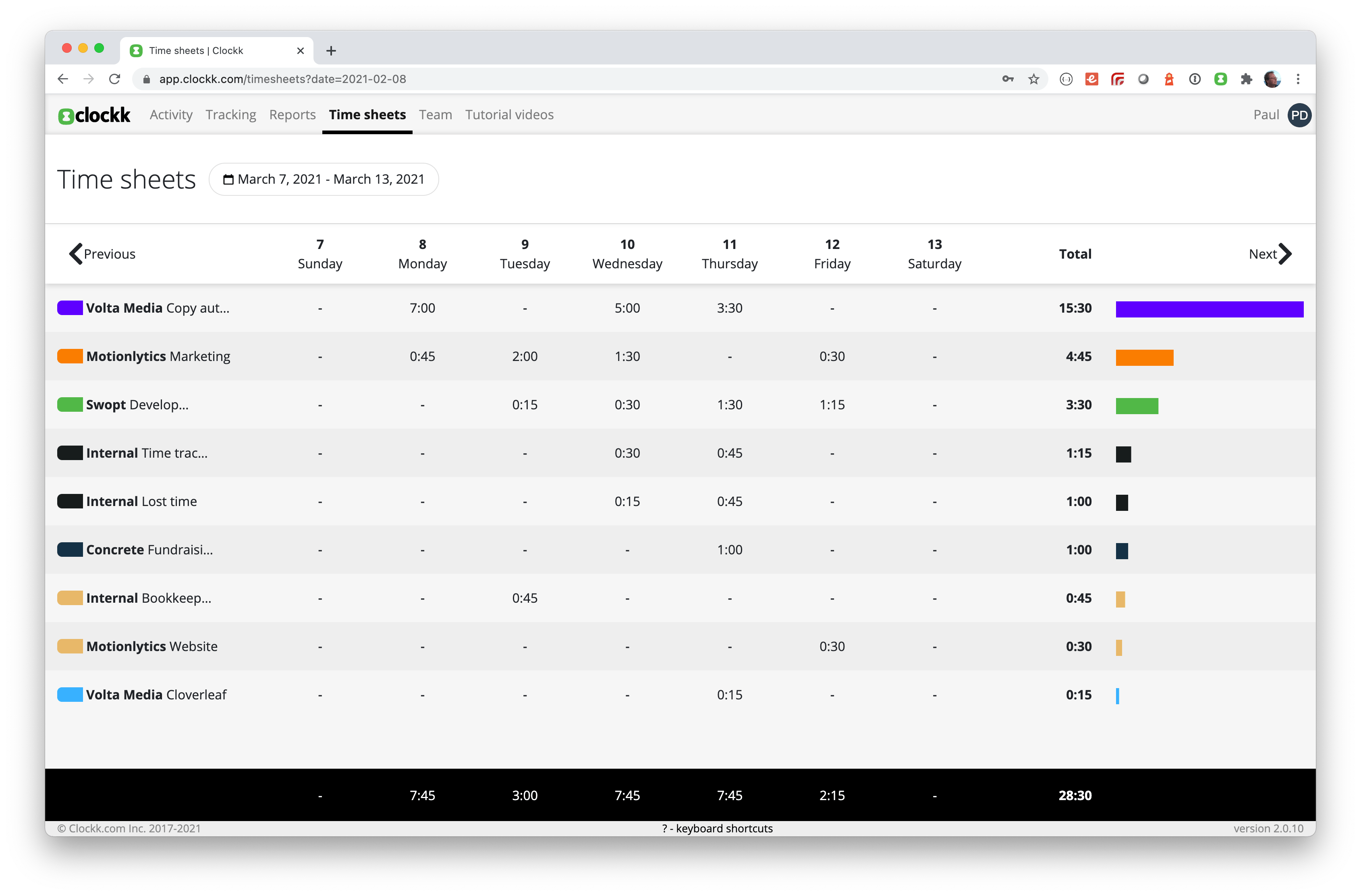The height and width of the screenshot is (896, 1361).
Task: Click the 15:30 total for Volta Media
Action: click(x=1075, y=308)
